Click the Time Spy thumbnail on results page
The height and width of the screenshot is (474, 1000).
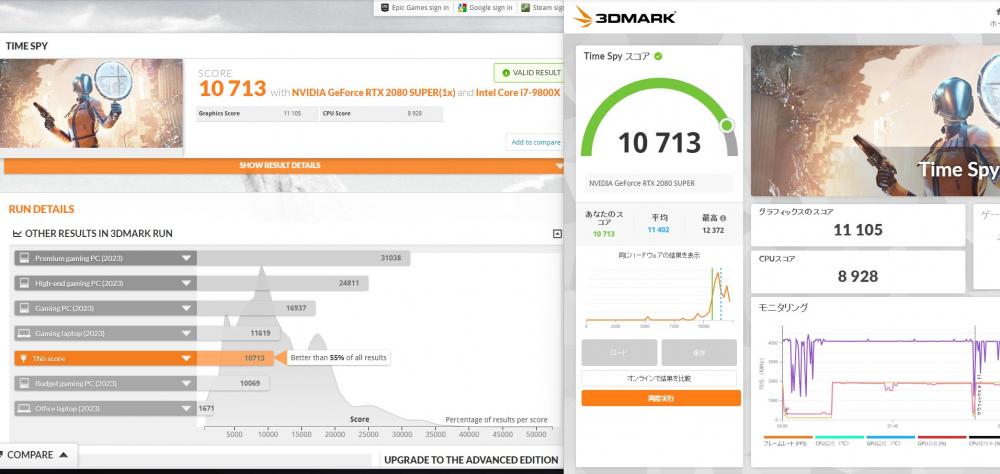pos(91,103)
